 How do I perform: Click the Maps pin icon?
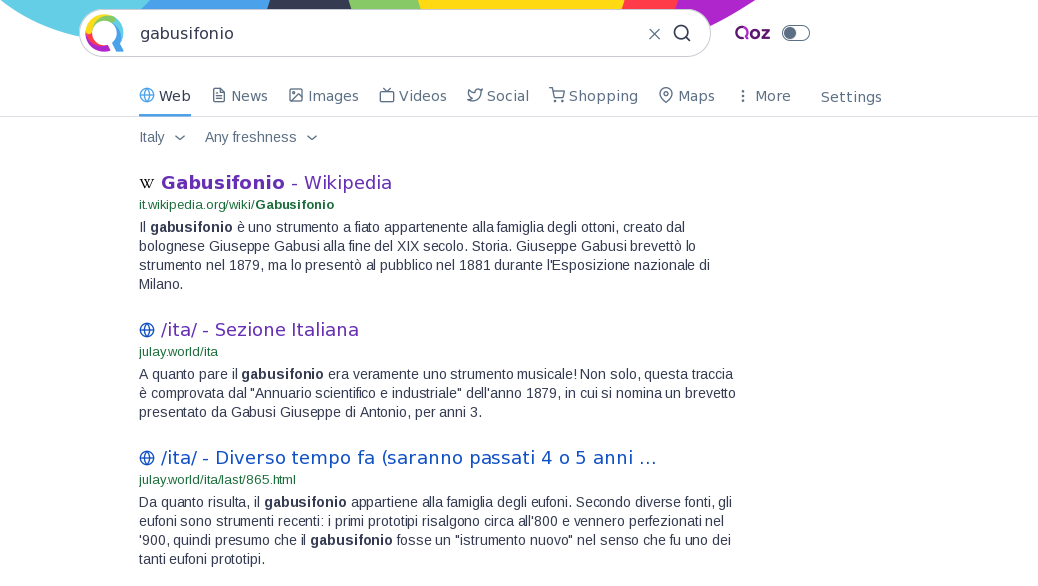(x=666, y=95)
